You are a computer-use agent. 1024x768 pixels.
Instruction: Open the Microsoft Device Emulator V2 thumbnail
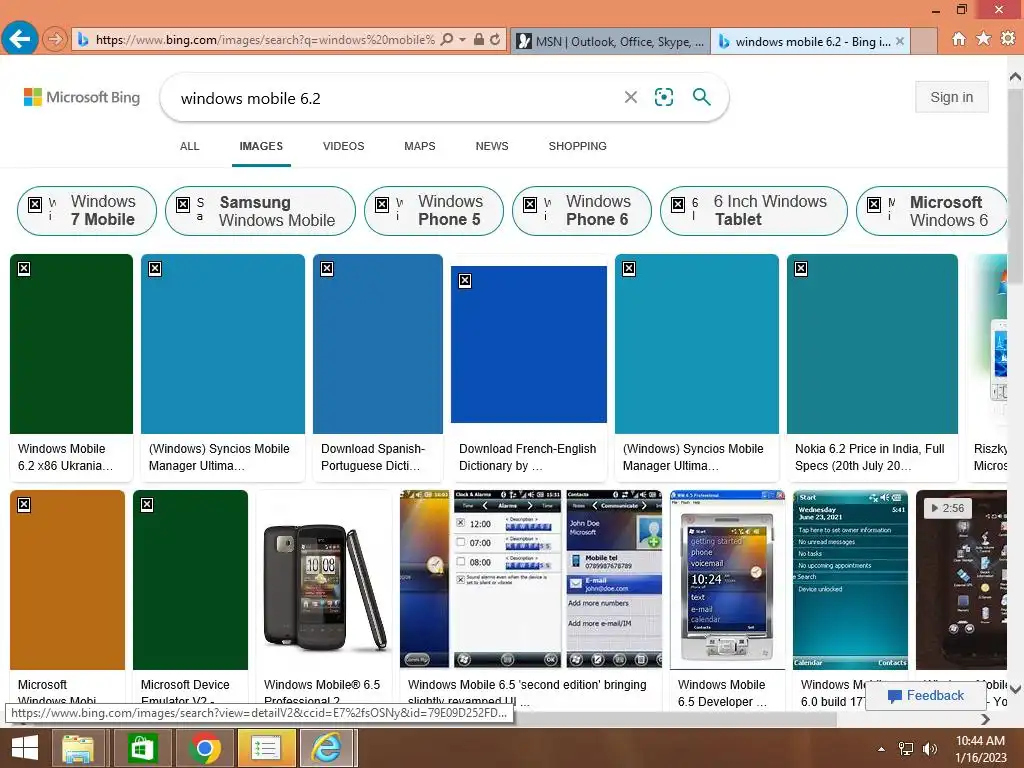click(190, 580)
